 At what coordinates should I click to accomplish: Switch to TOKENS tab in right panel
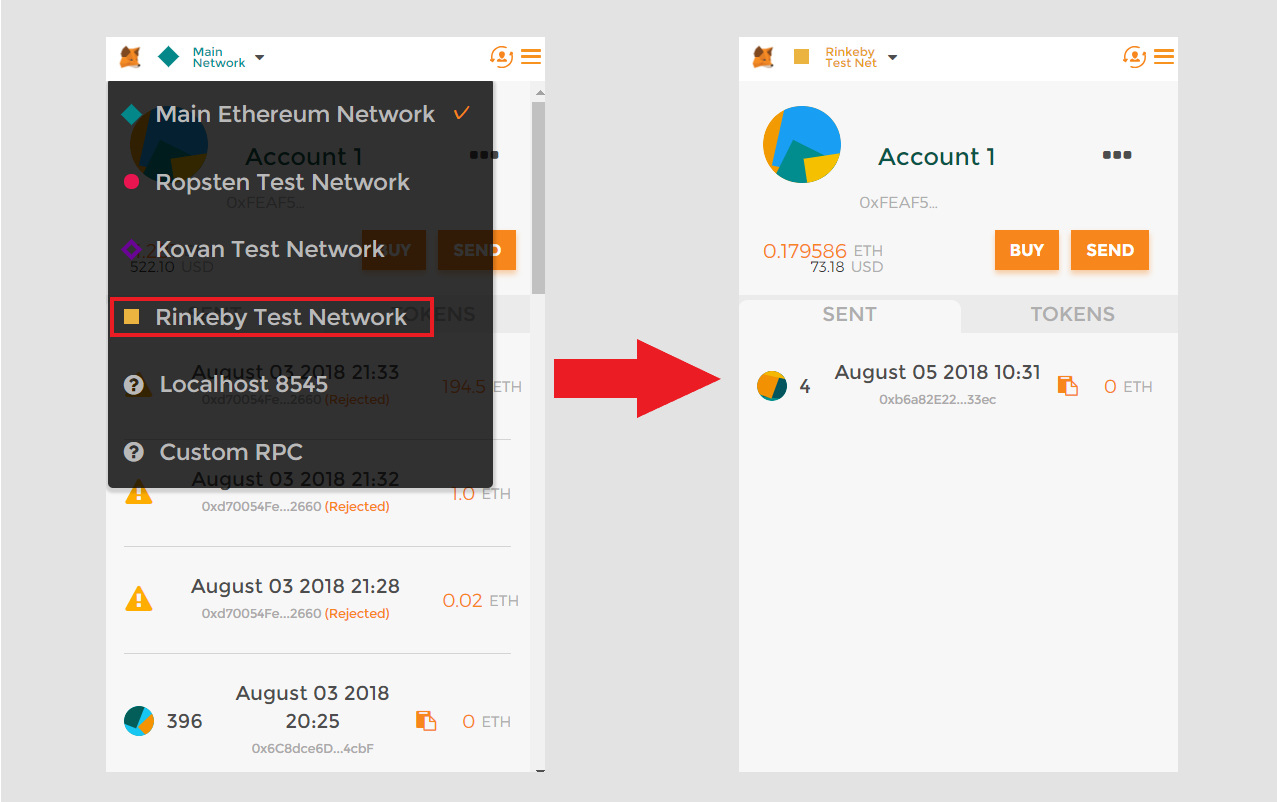point(1072,315)
